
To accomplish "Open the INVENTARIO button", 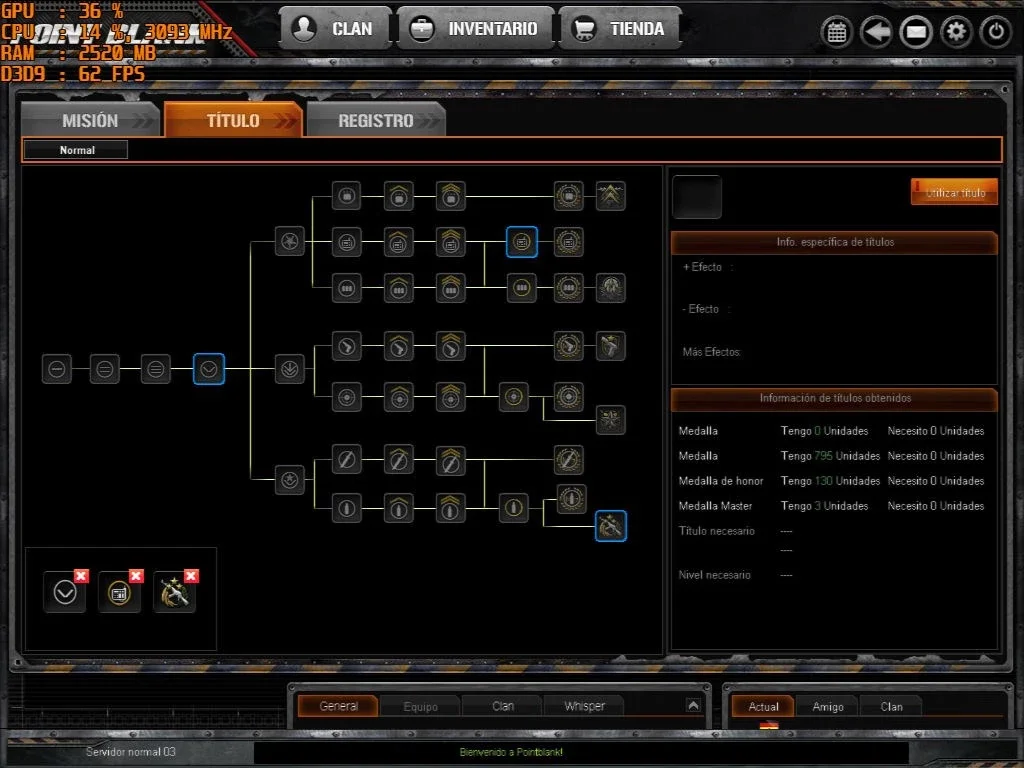I will click(475, 28).
